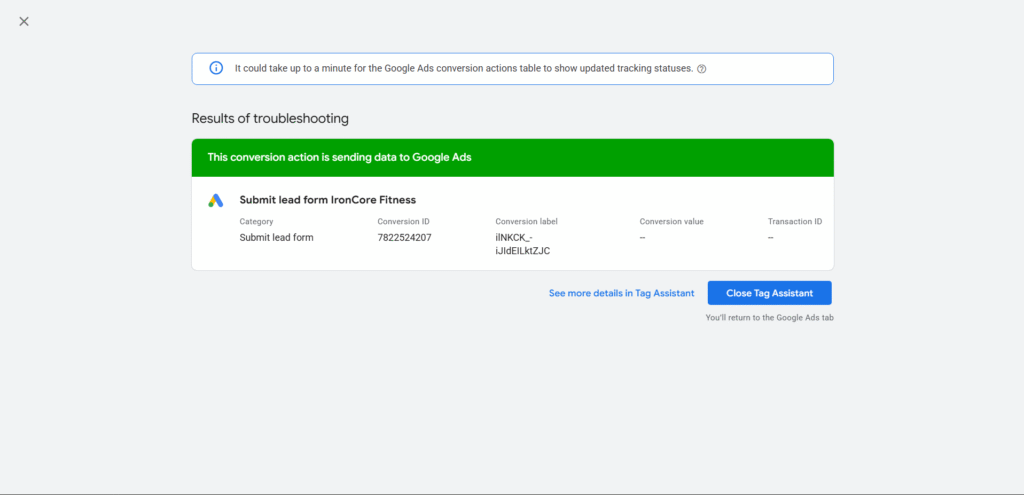Viewport: 1024px width, 495px height.
Task: Click the Transaction ID column header
Action: click(795, 221)
